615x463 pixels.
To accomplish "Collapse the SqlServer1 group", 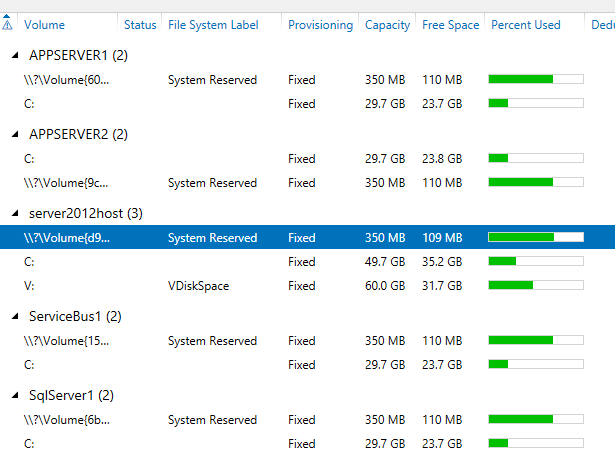I will coord(15,395).
